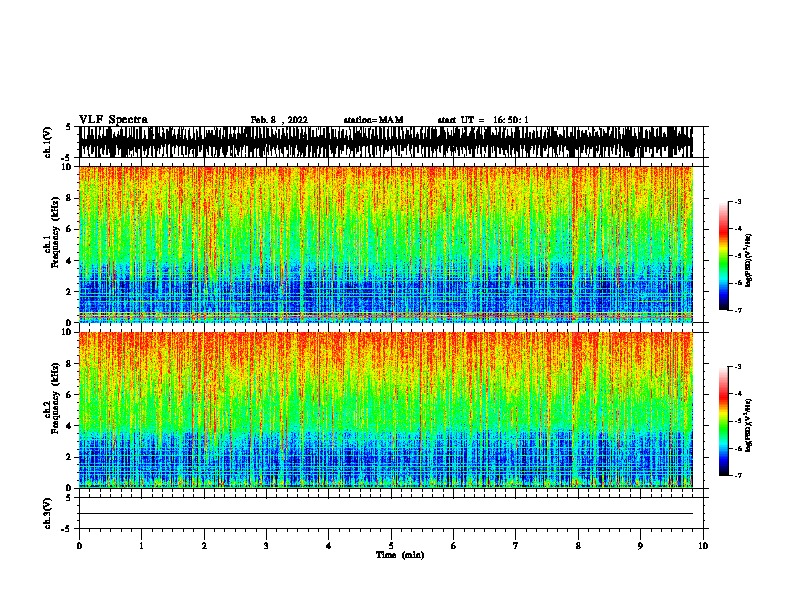Click the "-7" label on ch.2 colorbar
This screenshot has height=612, width=792.
point(738,476)
